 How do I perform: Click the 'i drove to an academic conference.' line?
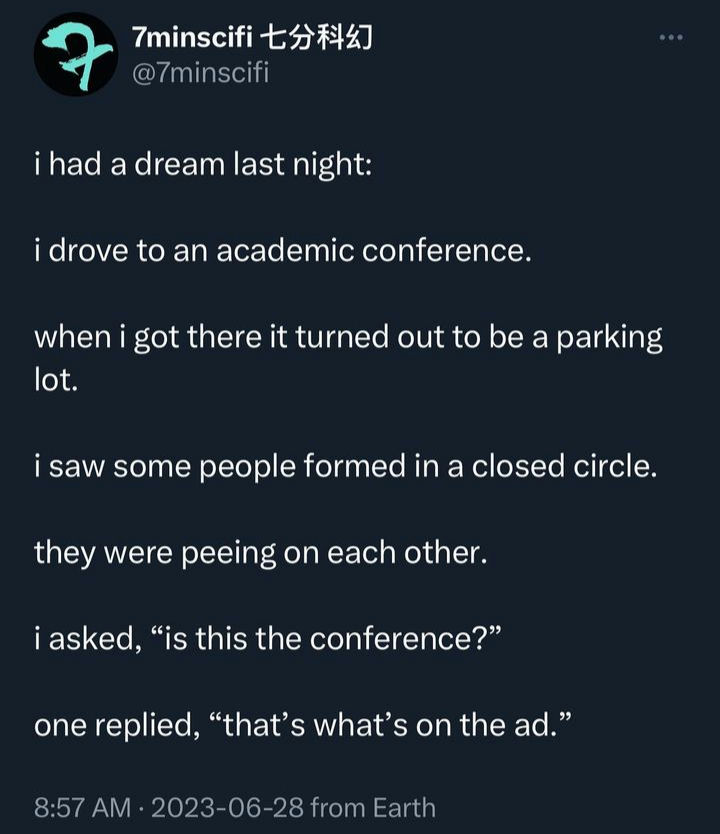(x=283, y=251)
